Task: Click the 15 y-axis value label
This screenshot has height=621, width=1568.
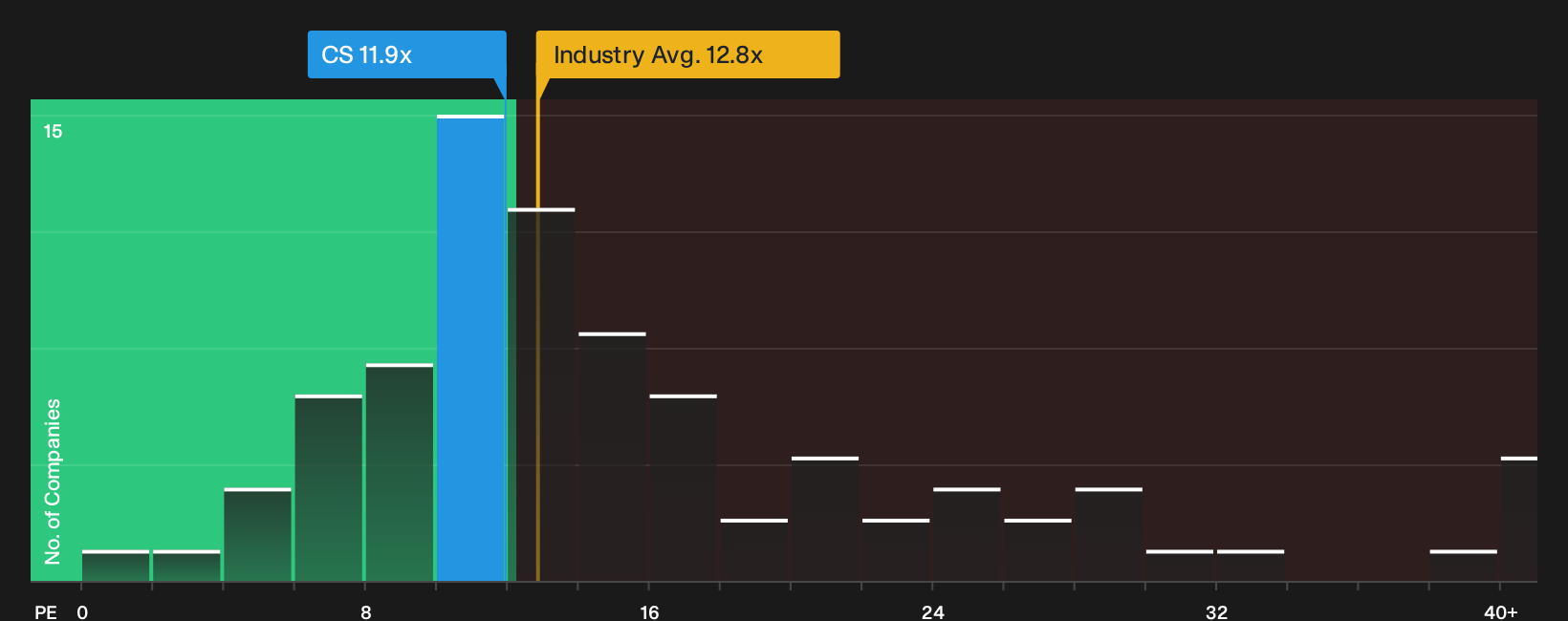Action: (x=53, y=131)
